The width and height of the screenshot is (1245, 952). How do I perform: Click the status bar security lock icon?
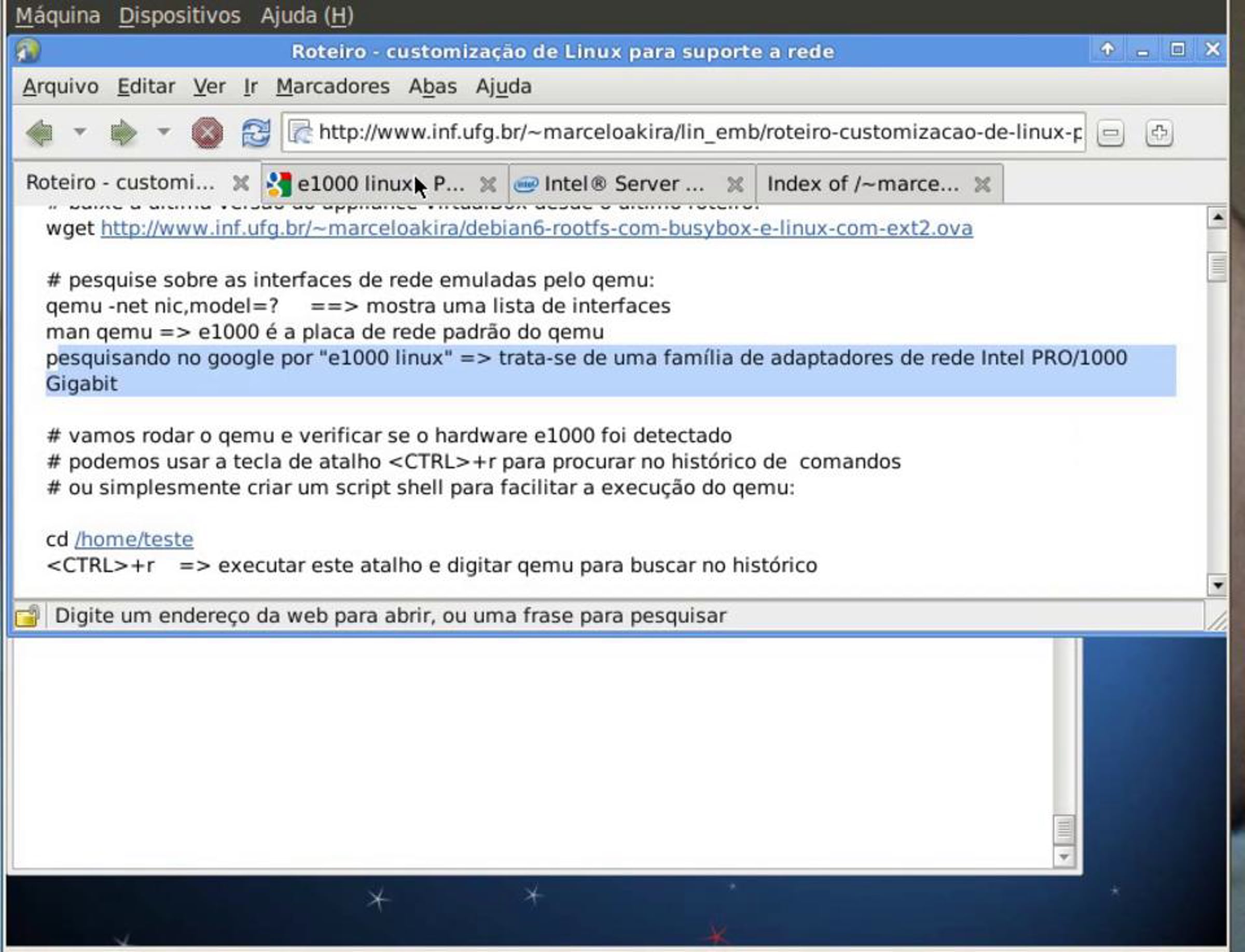27,616
